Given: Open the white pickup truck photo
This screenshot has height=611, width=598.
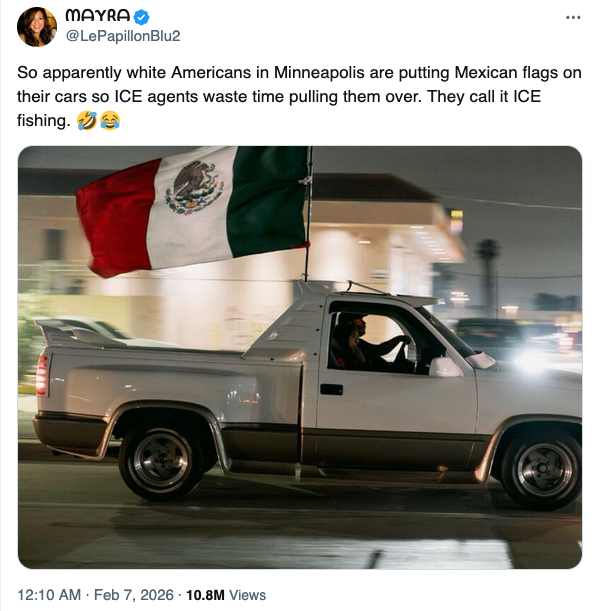Looking at the screenshot, I should [x=300, y=357].
